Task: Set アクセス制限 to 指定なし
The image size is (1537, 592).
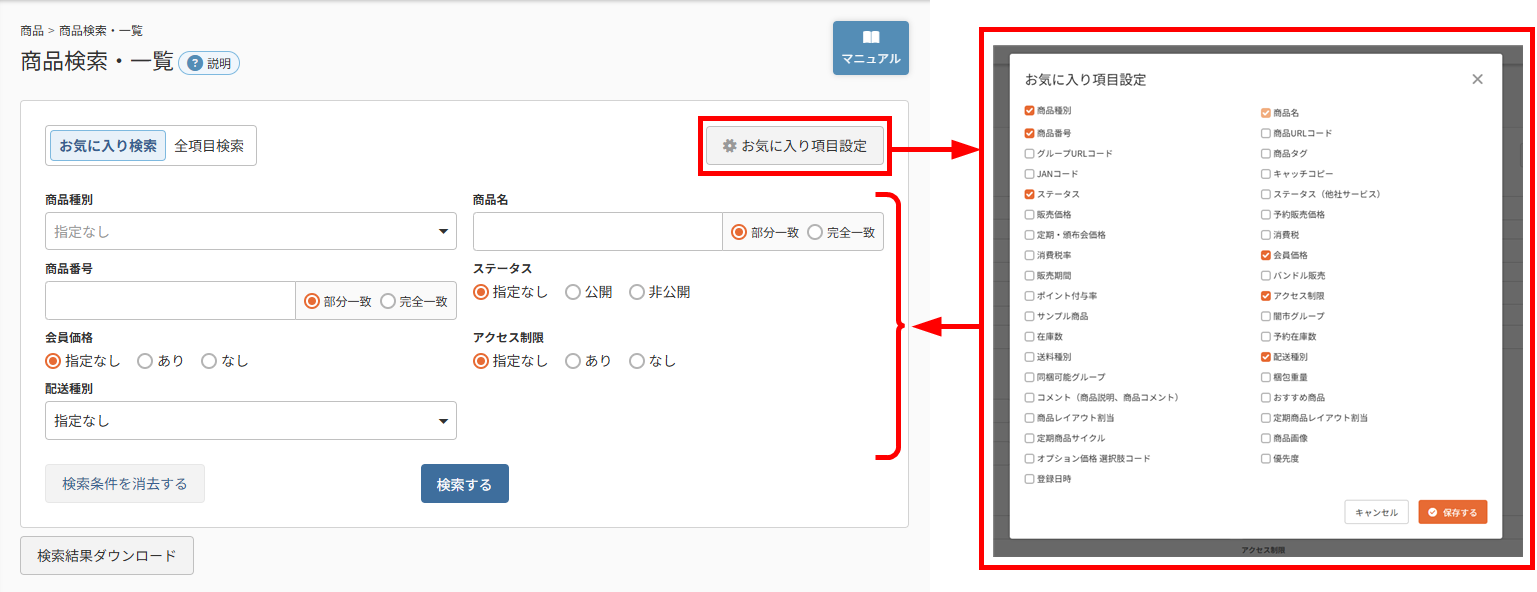Action: 481,361
